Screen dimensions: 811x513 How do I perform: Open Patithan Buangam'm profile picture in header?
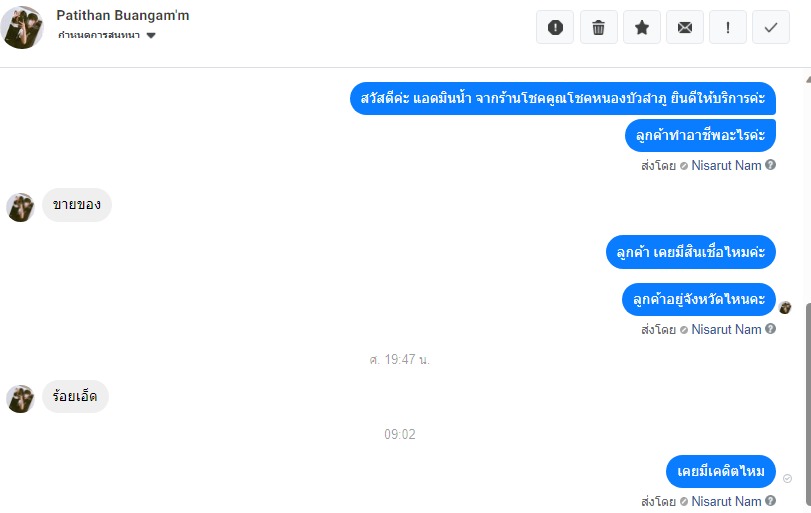click(x=22, y=27)
